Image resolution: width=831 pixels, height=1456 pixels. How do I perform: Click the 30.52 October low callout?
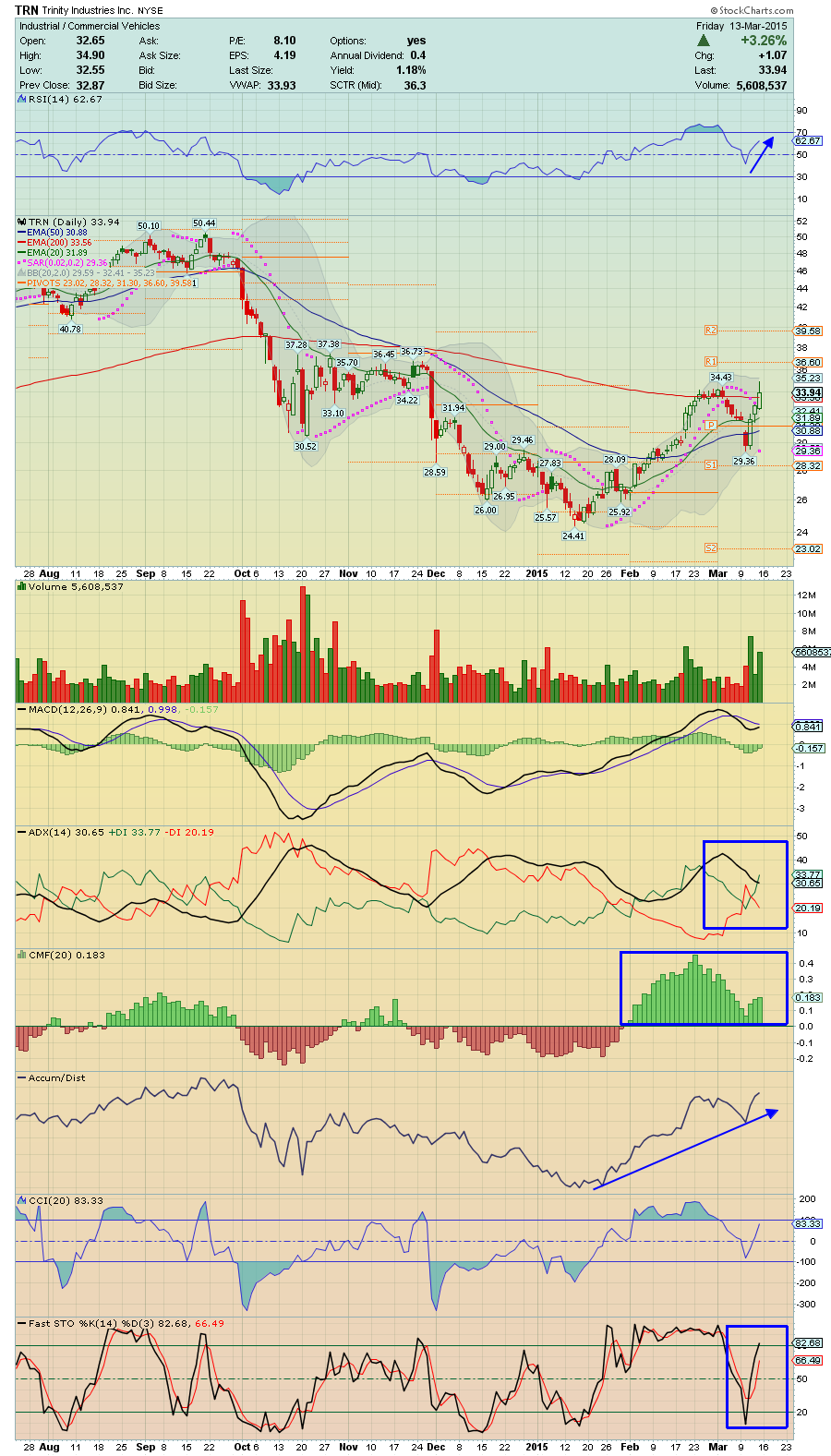[x=306, y=446]
